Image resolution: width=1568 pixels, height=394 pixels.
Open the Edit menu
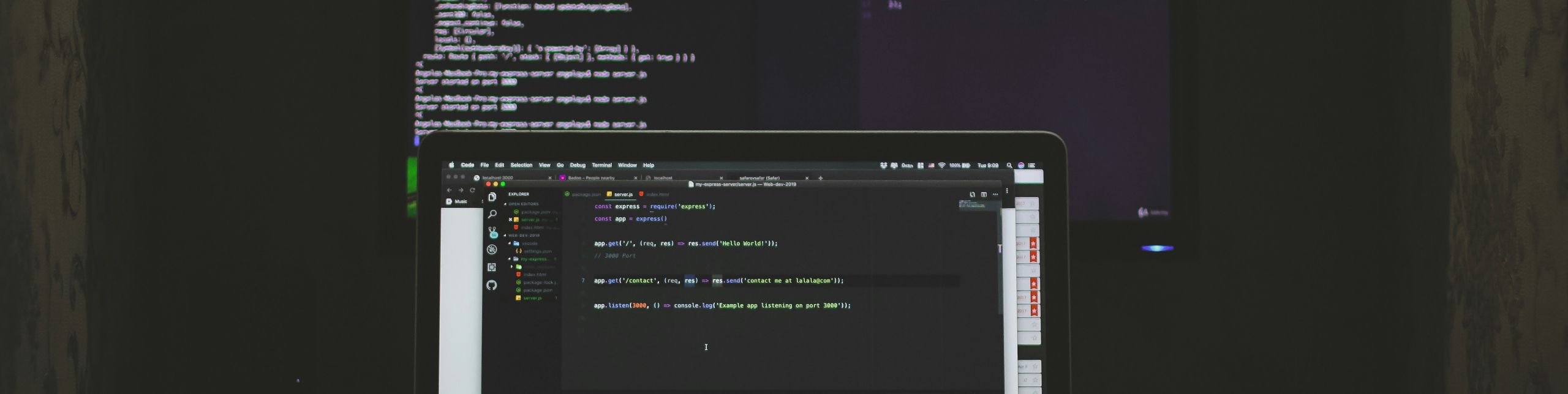pos(500,165)
